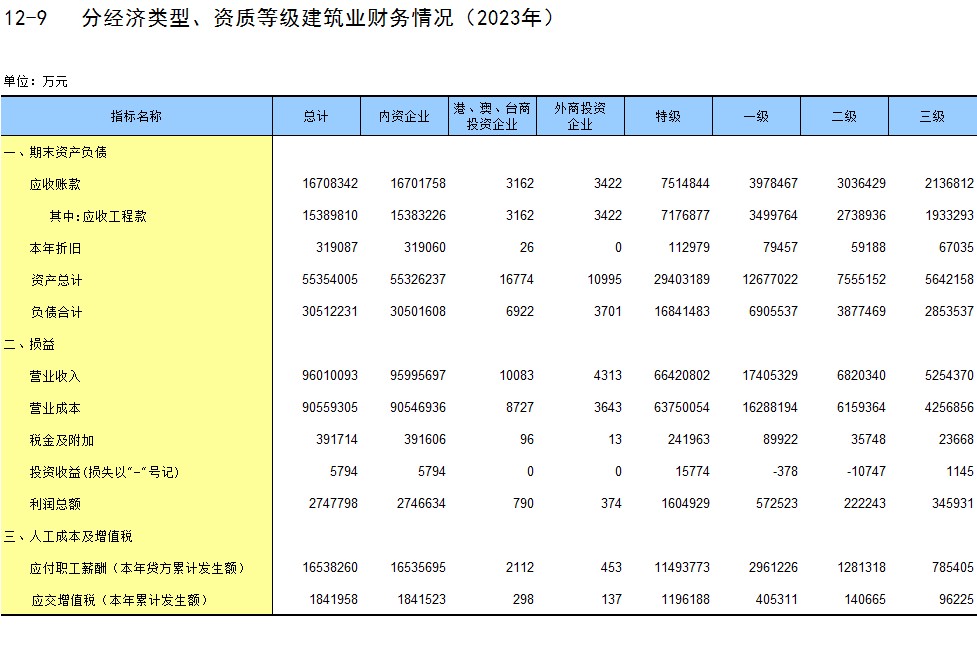This screenshot has height=648, width=977.
Task: Select the 二级 column header
Action: tap(844, 116)
